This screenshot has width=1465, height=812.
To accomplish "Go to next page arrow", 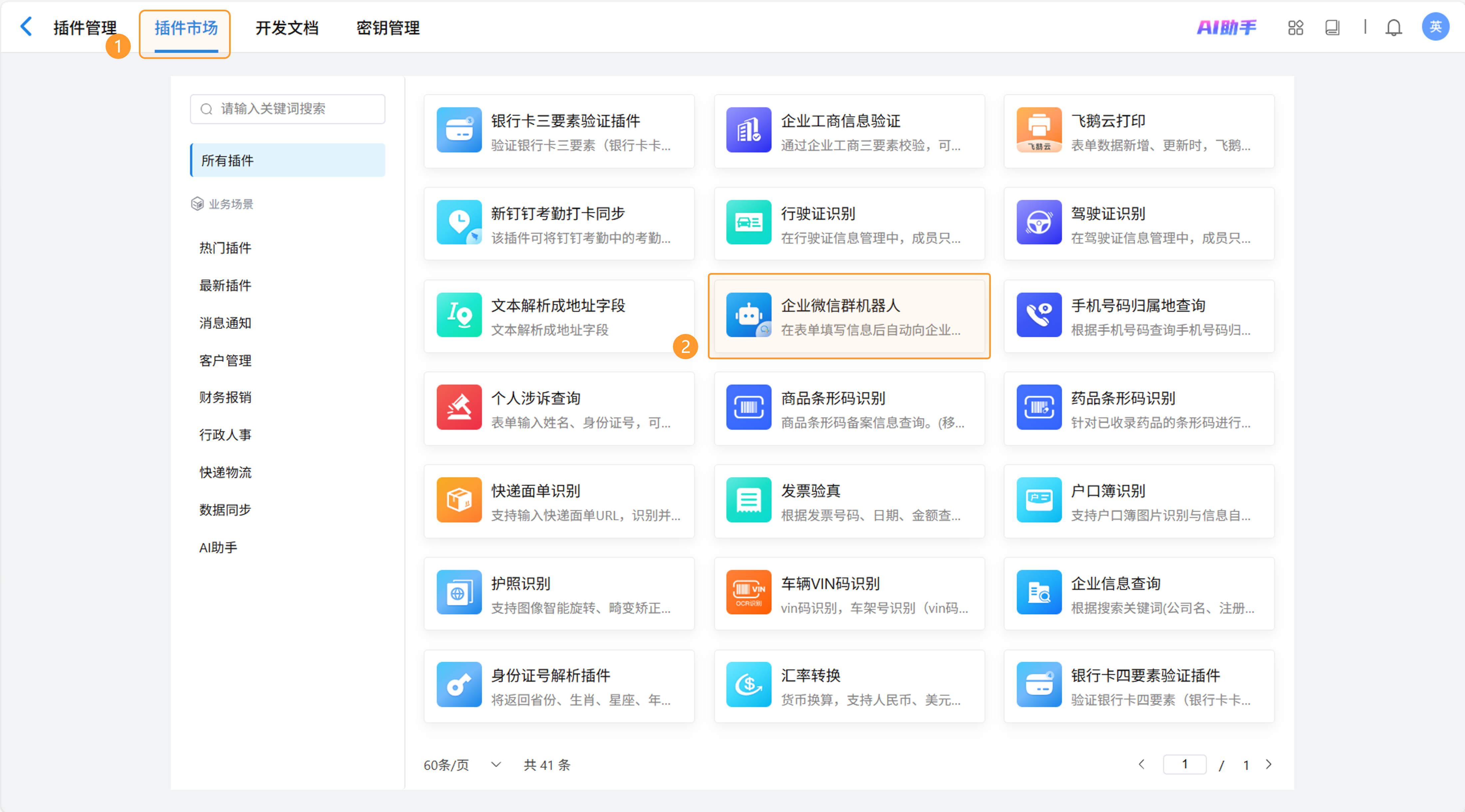I will (1268, 764).
